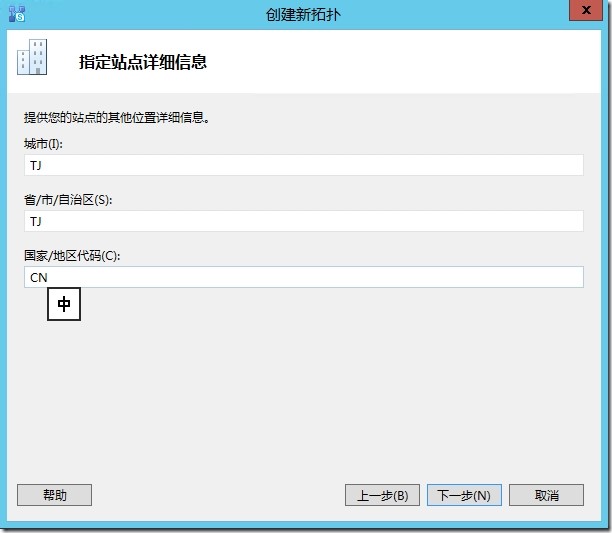Click the 国家/地区代码(C): label

coord(72,256)
